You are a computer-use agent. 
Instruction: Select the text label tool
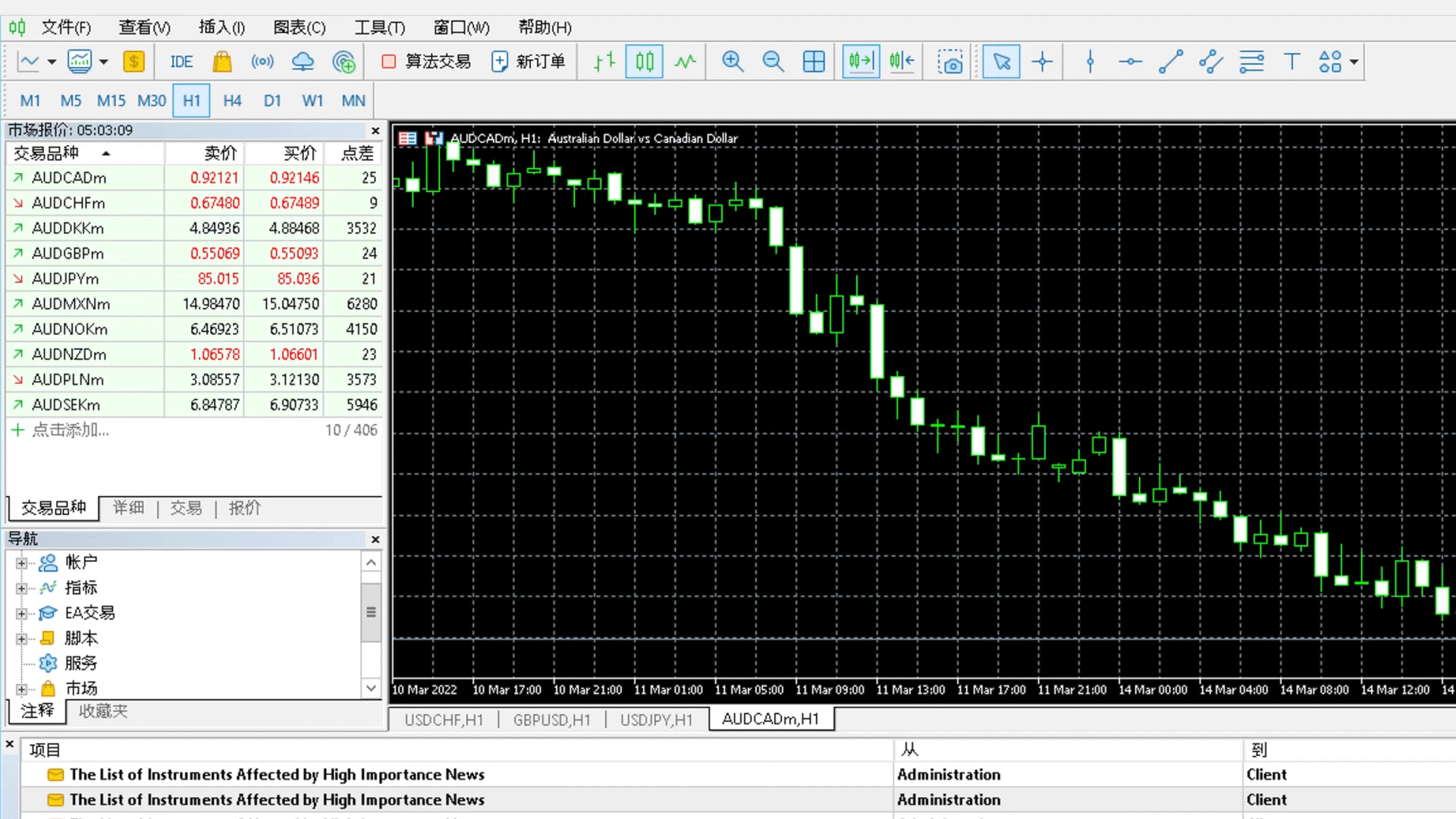click(x=1291, y=61)
